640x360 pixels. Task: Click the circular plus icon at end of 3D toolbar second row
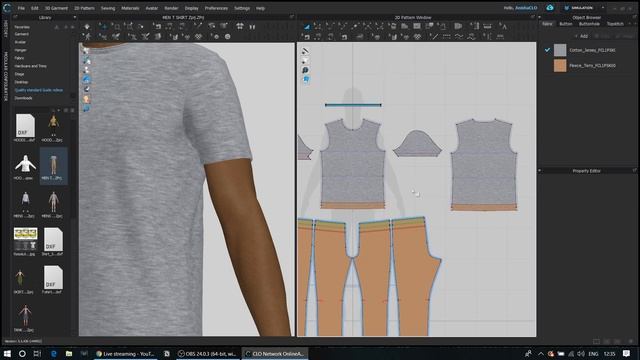(x=216, y=37)
